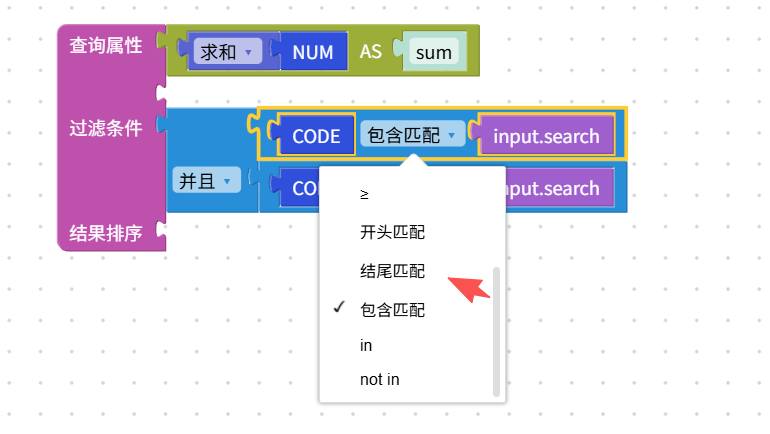
Task: Select the ≥ operator option
Action: (x=364, y=194)
